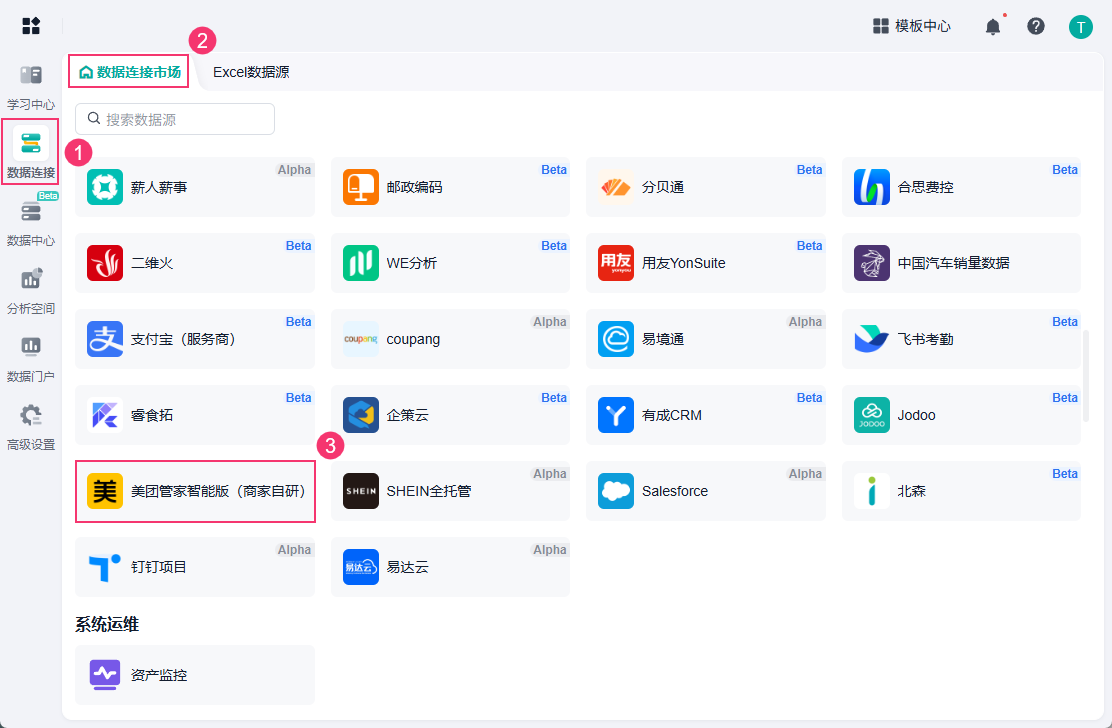1112x728 pixels.
Task: Click the 钉钉项目 connector icon
Action: click(105, 566)
